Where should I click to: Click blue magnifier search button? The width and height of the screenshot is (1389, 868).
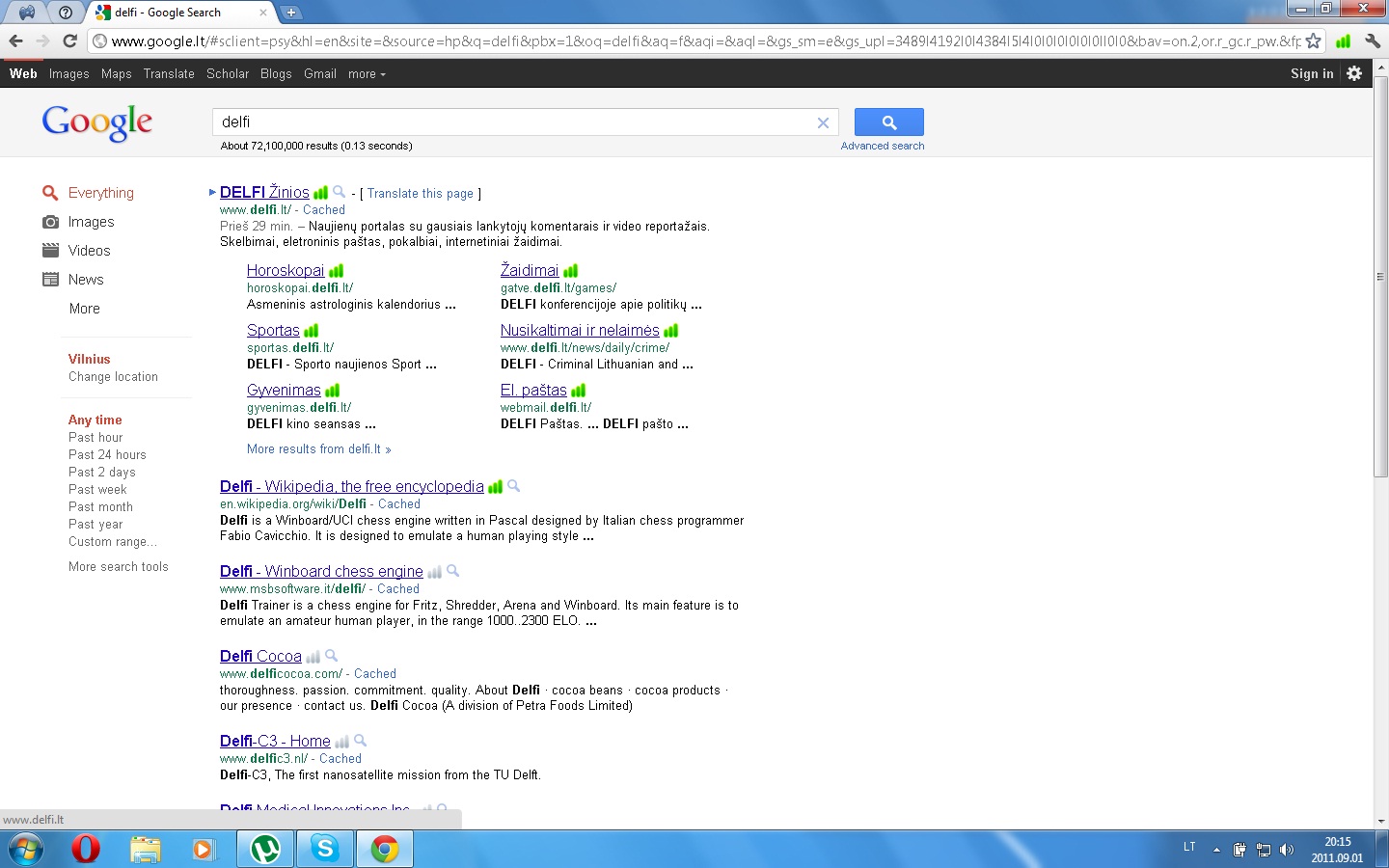pyautogui.click(x=889, y=122)
